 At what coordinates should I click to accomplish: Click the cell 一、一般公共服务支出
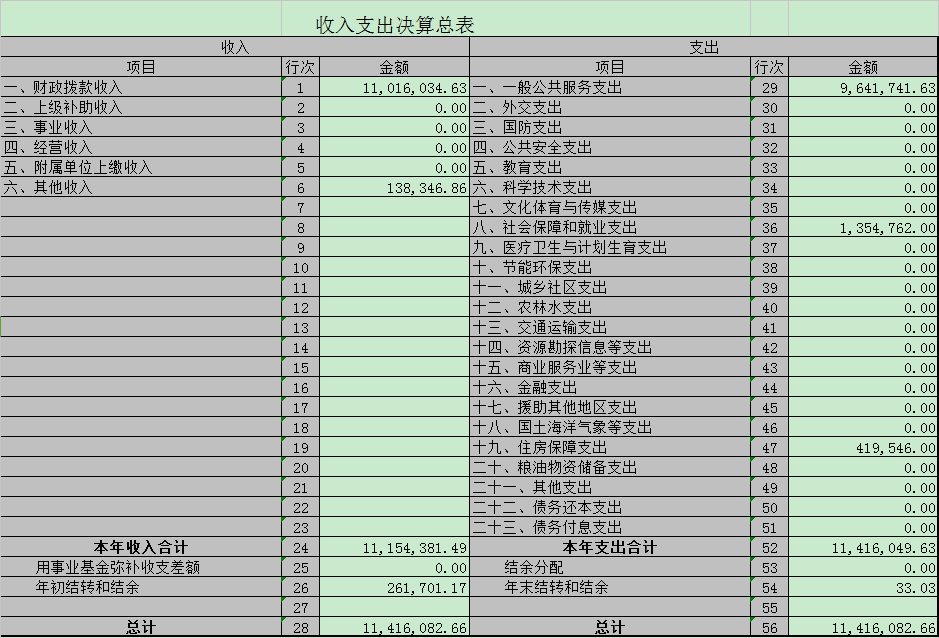[610, 87]
